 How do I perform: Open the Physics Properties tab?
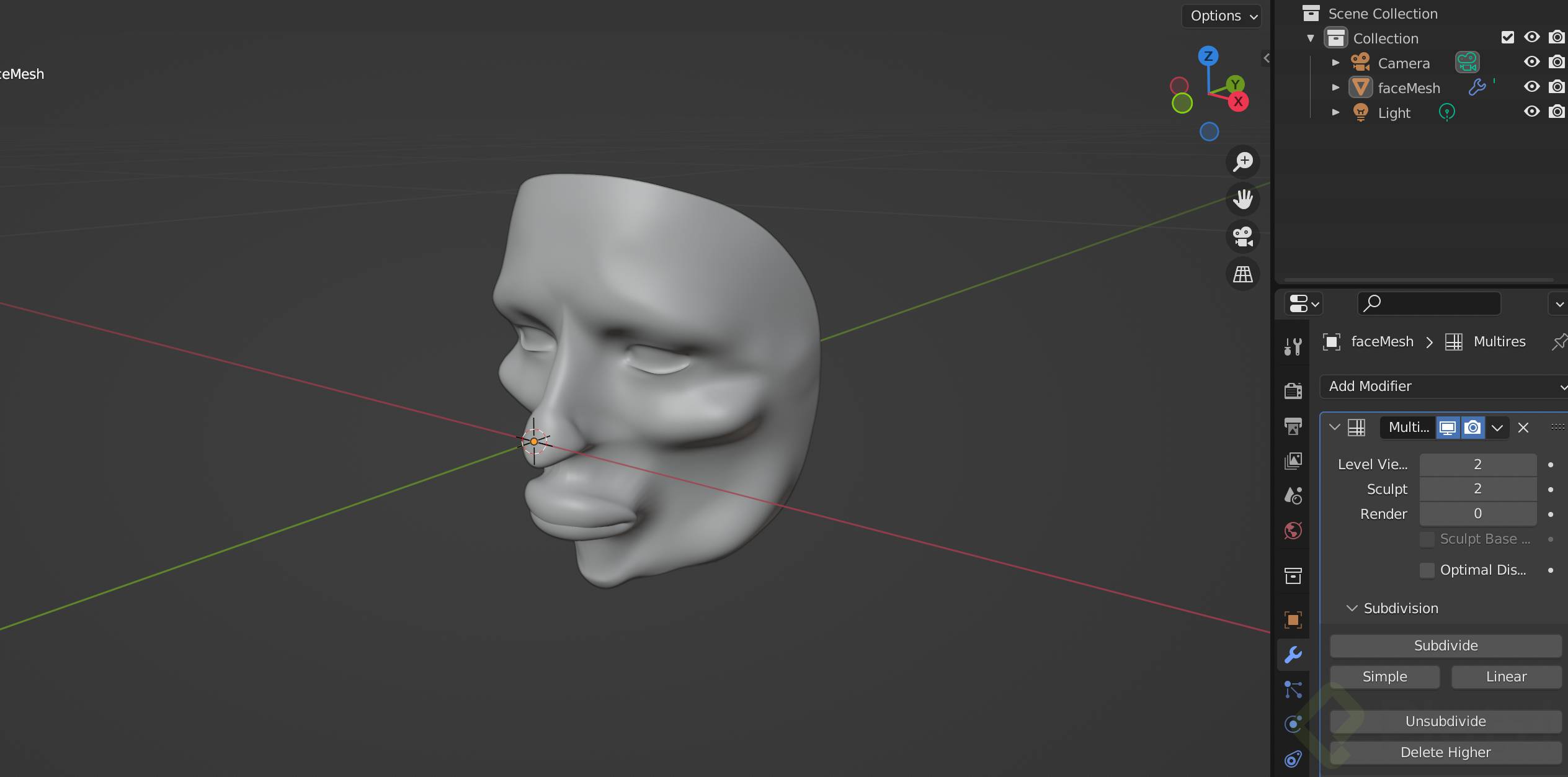tap(1293, 723)
